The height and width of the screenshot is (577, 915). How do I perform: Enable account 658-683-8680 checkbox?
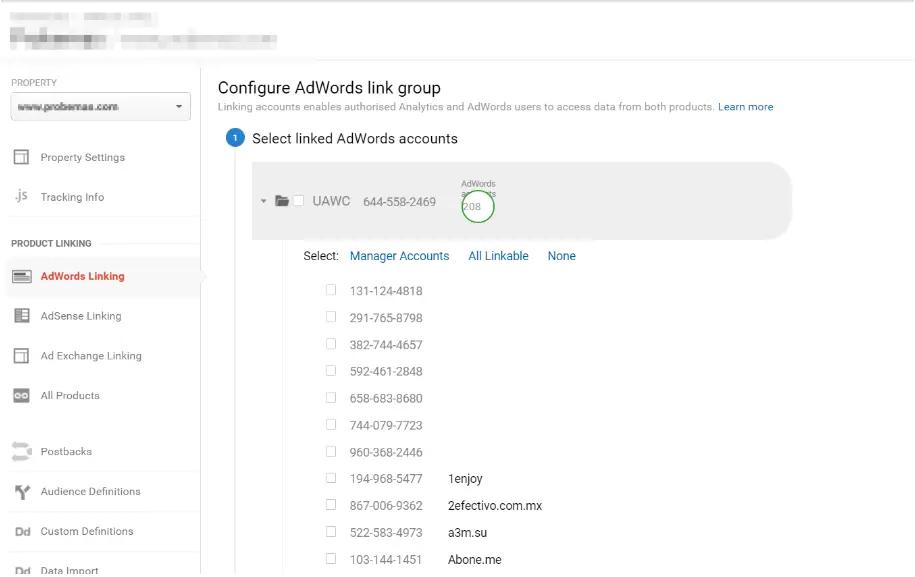click(331, 397)
